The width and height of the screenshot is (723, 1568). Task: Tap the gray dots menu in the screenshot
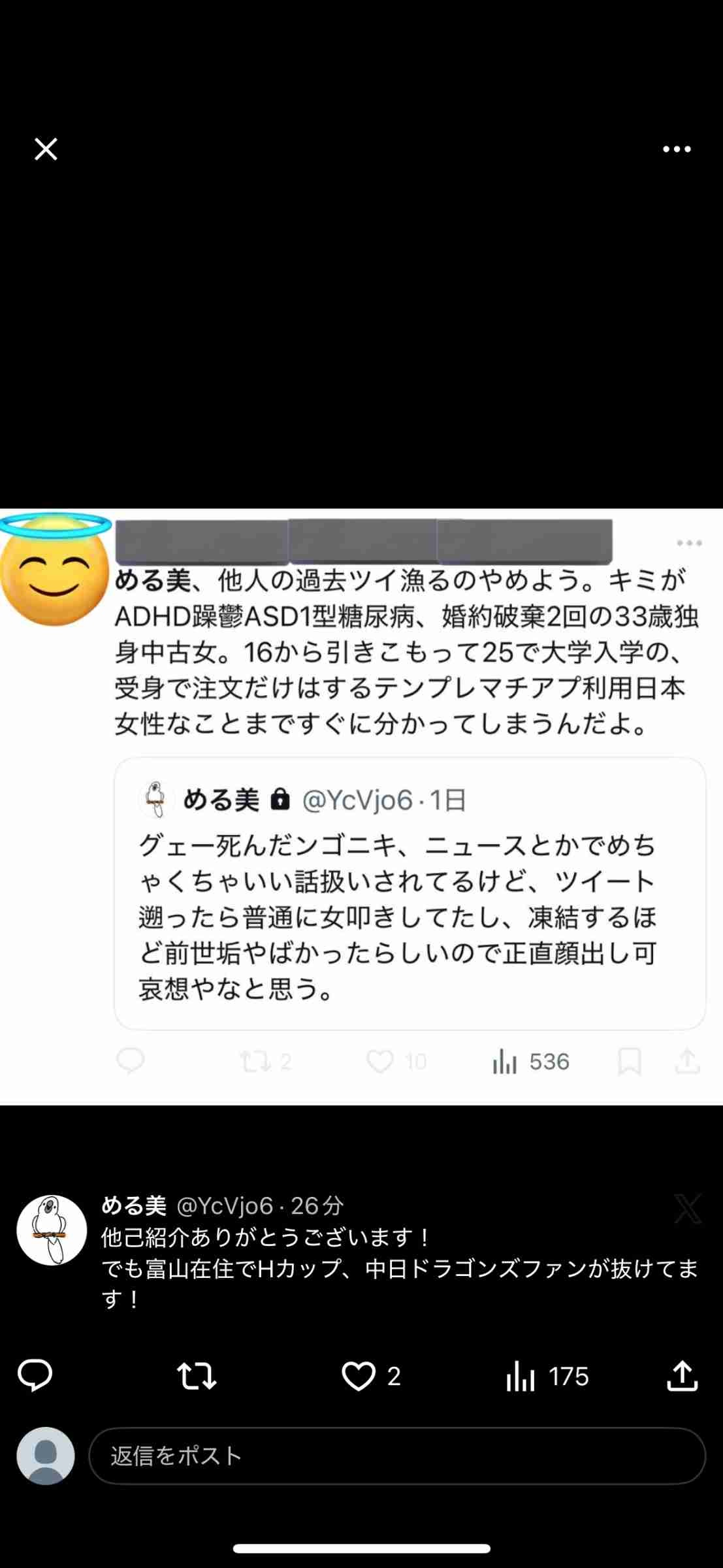689,543
